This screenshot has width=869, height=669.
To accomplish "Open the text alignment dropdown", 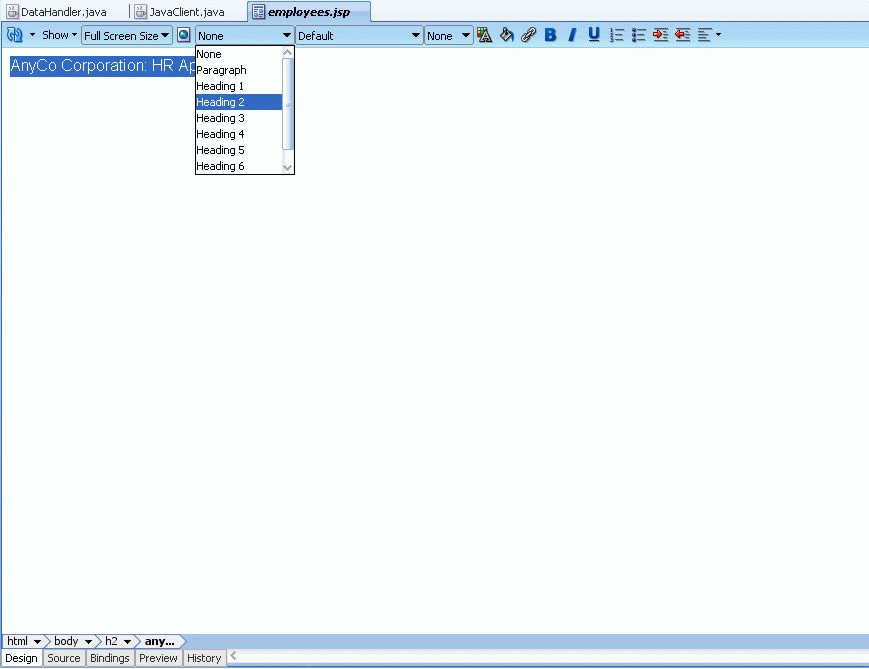I will (709, 35).
